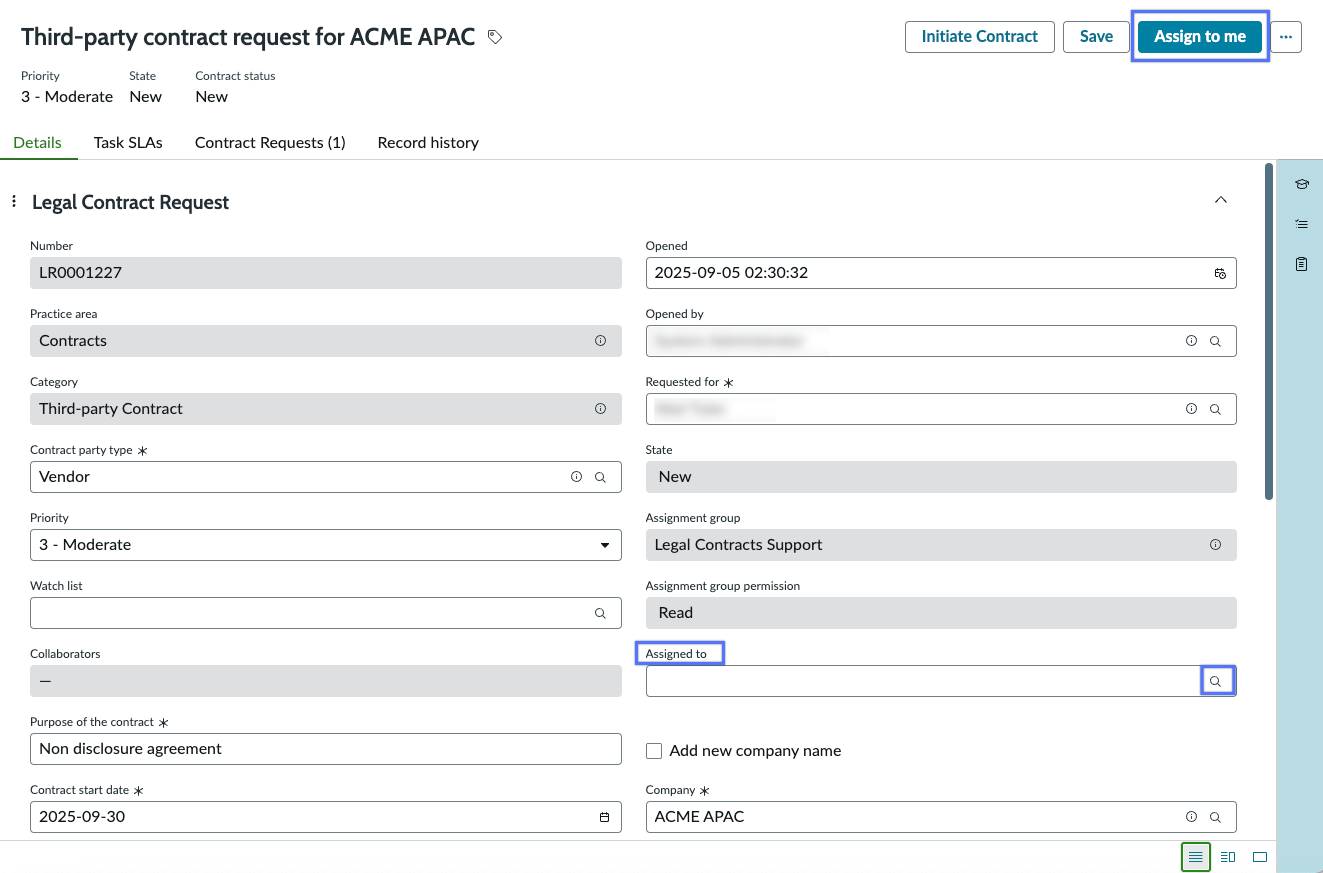Click the Assignment group permission value Read
Screen dimensions: 1323x873
(x=675, y=613)
